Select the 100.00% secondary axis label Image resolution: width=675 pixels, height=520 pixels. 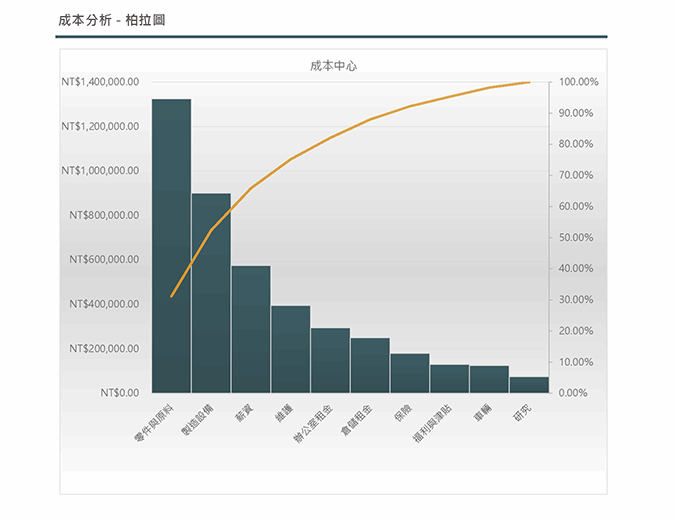click(579, 82)
